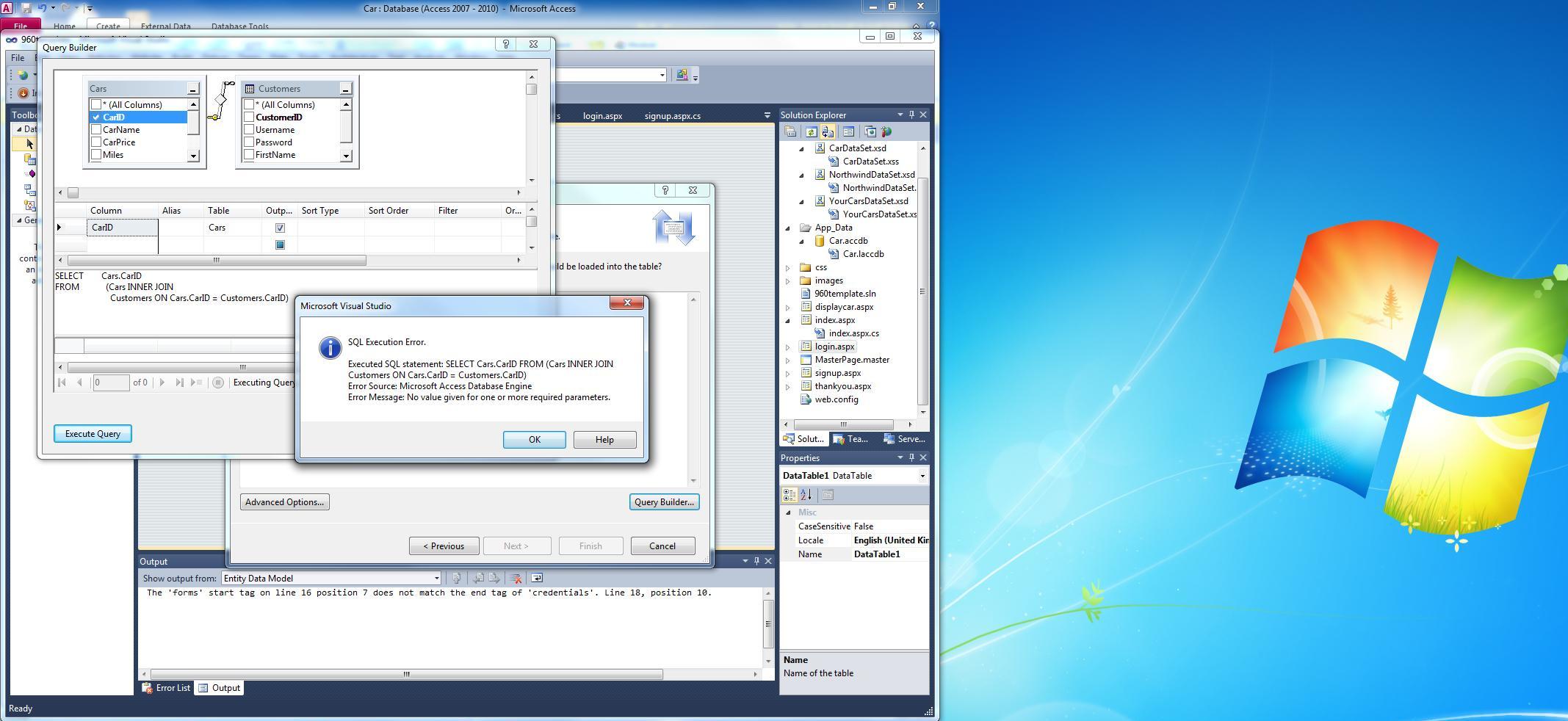Open the signup.aspx.cs editor tab

pos(672,116)
